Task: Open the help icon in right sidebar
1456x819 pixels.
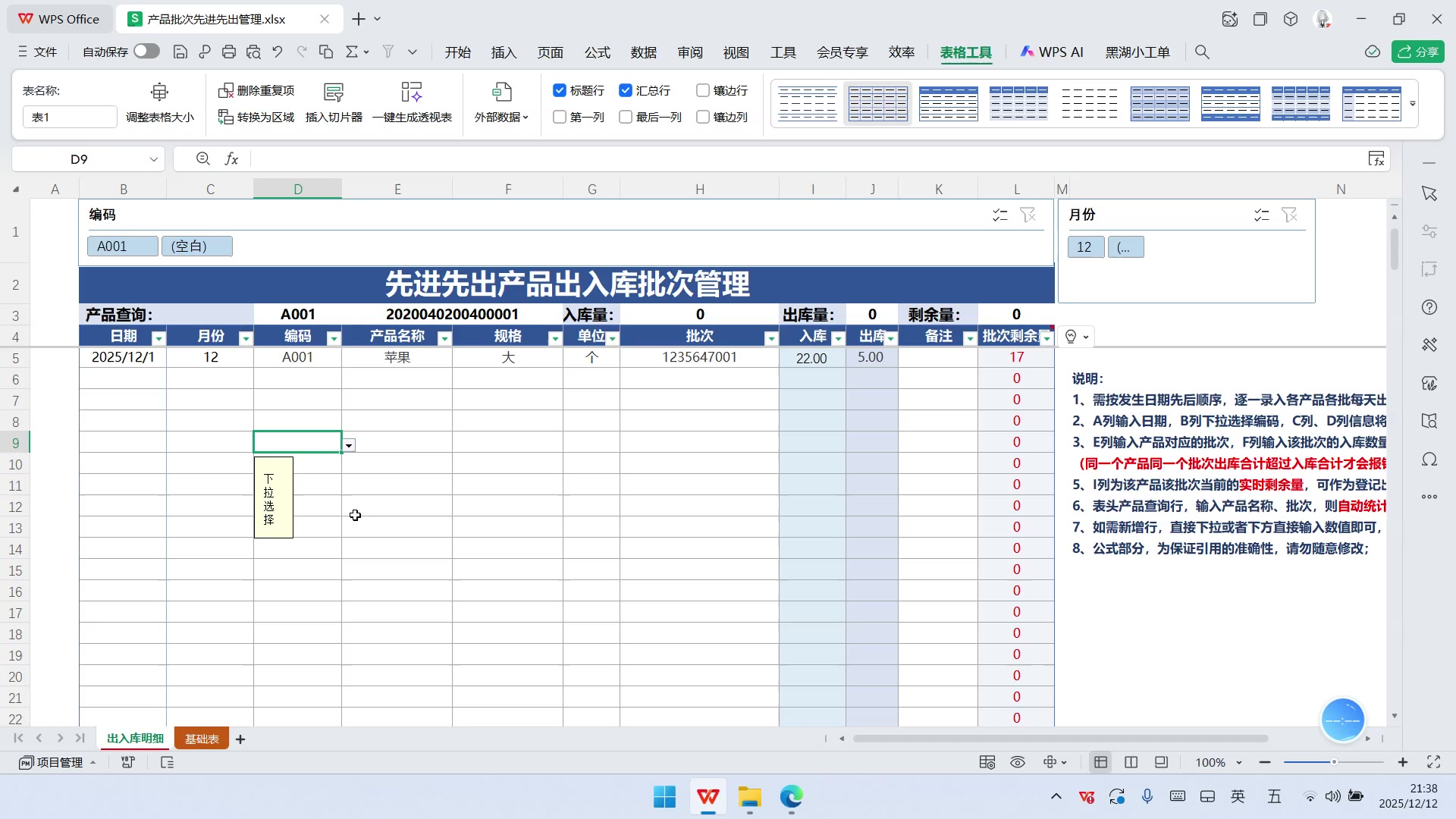Action: pos(1430,307)
